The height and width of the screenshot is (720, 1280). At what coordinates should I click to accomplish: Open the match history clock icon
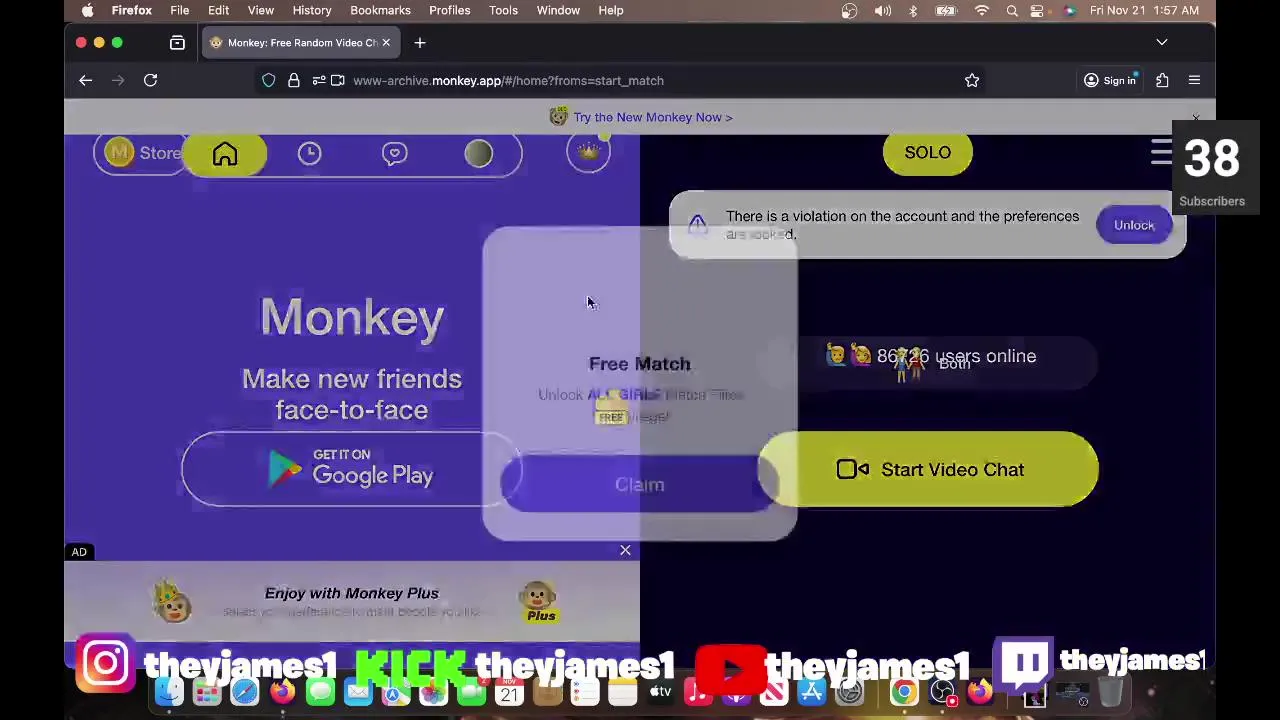[309, 153]
